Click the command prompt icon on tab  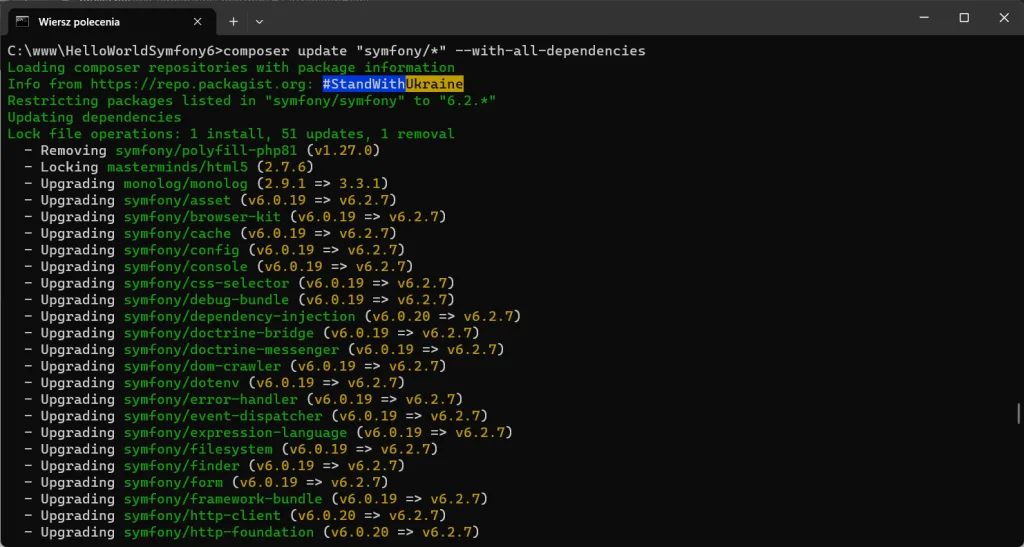[22, 22]
